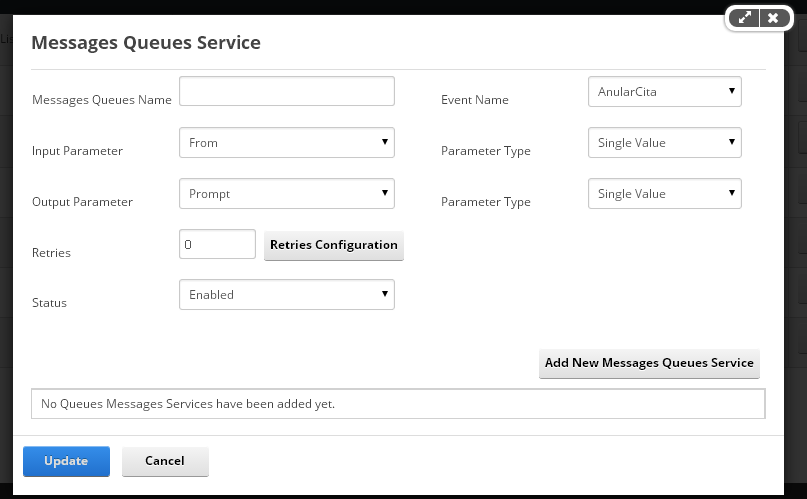Click the blue Update button

tap(66, 461)
